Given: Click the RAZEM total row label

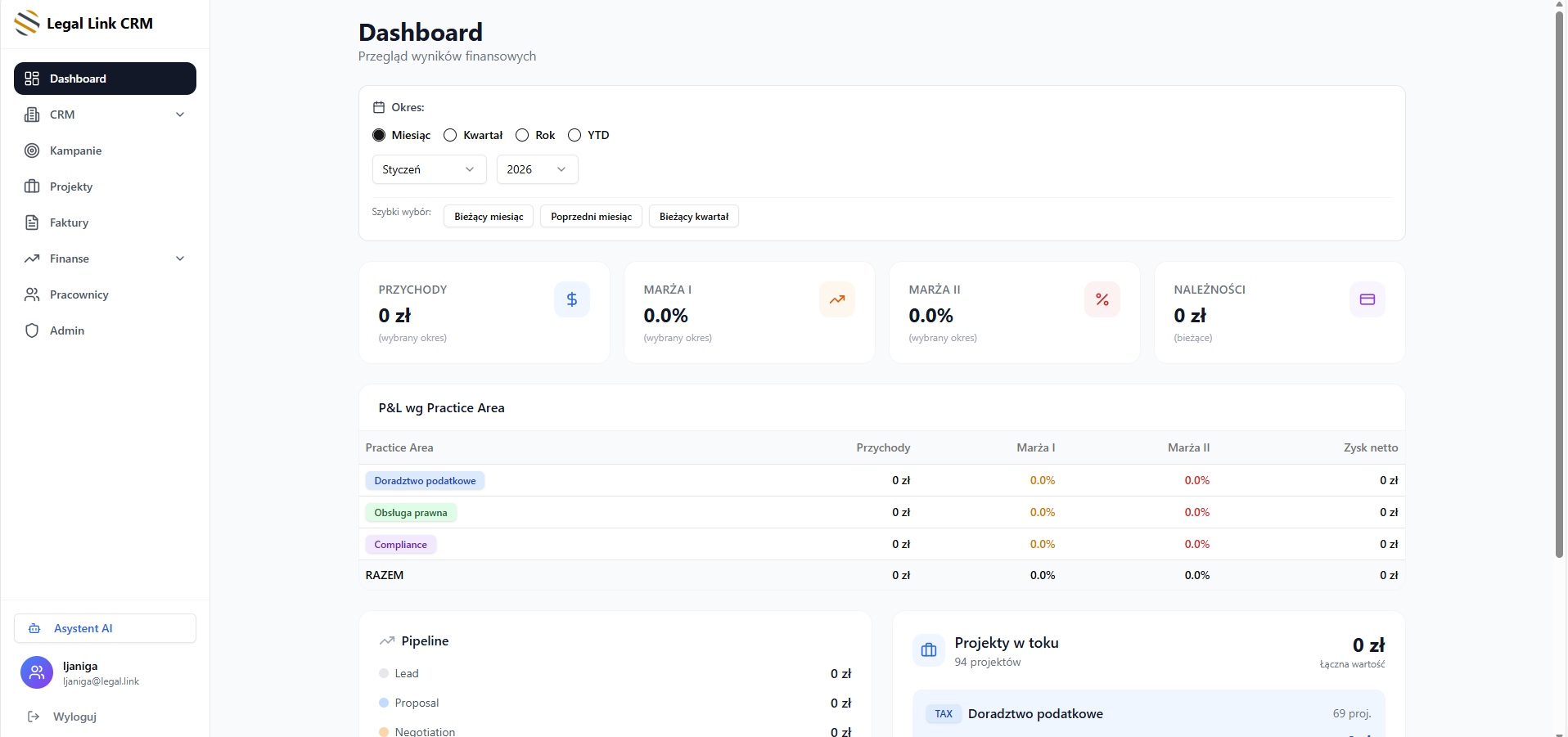Looking at the screenshot, I should tap(385, 575).
